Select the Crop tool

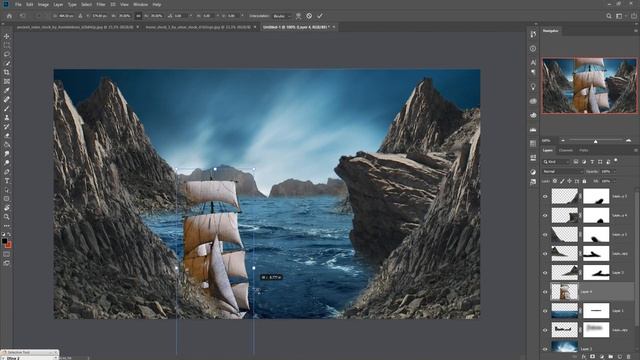(x=7, y=72)
